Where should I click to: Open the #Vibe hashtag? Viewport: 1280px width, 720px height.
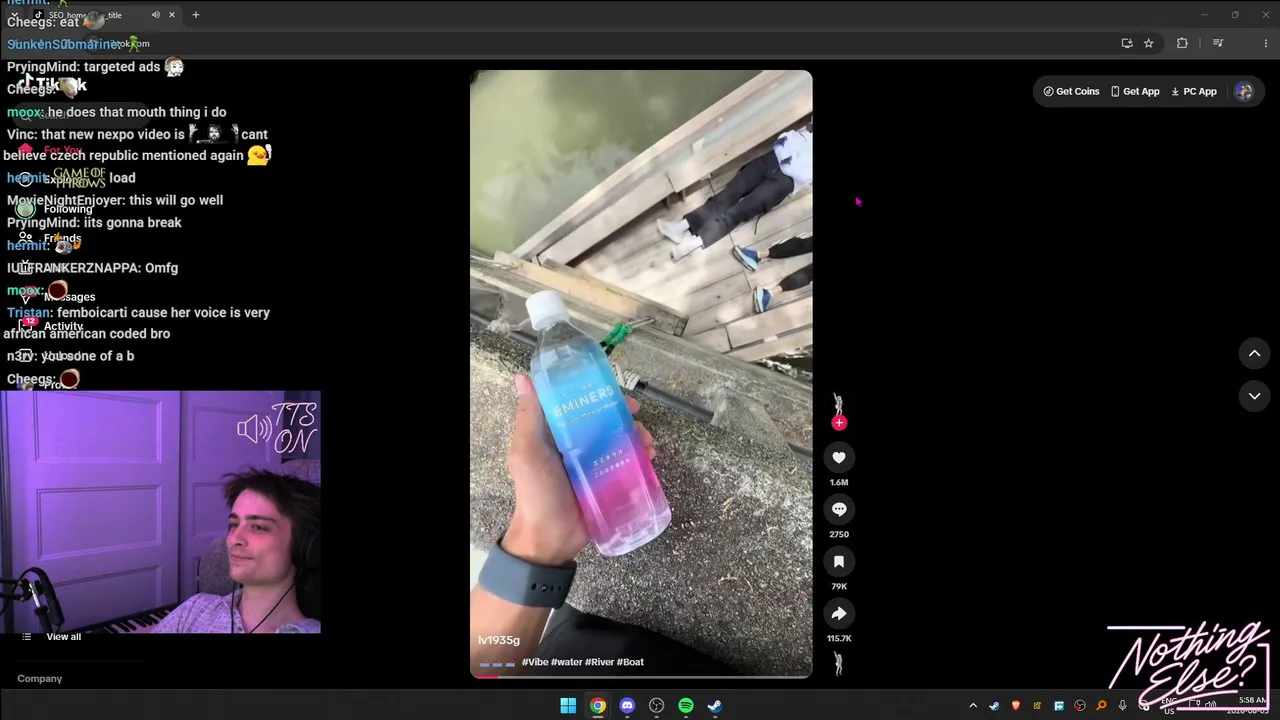click(535, 662)
